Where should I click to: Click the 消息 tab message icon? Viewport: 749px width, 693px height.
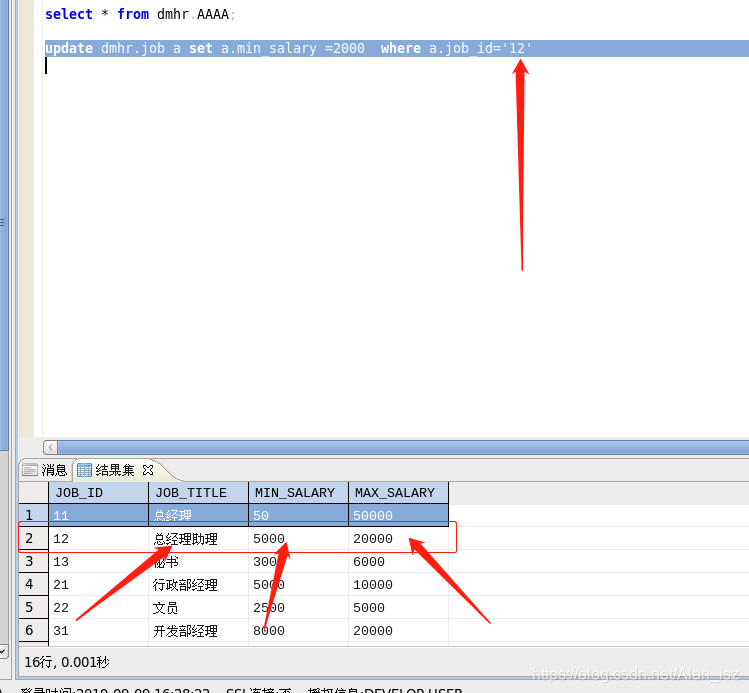point(30,470)
